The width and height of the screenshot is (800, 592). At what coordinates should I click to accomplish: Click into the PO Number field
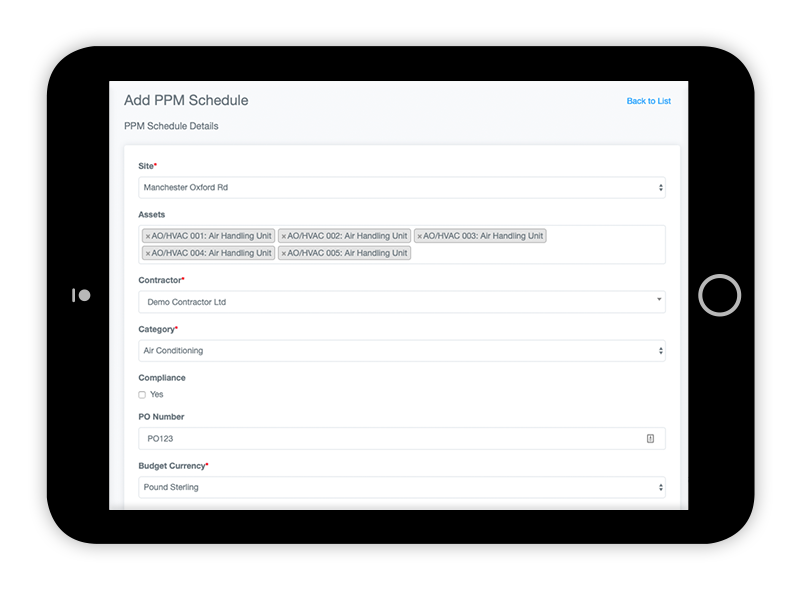(x=402, y=438)
